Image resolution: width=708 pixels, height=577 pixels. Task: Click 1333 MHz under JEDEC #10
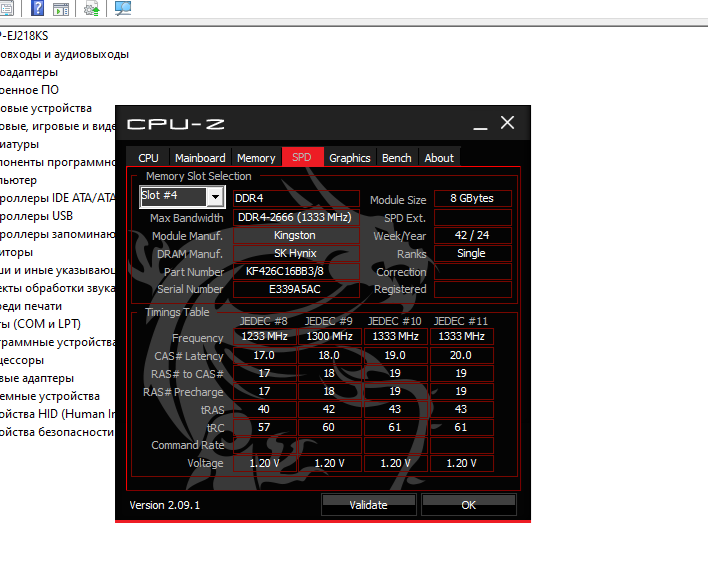point(396,336)
